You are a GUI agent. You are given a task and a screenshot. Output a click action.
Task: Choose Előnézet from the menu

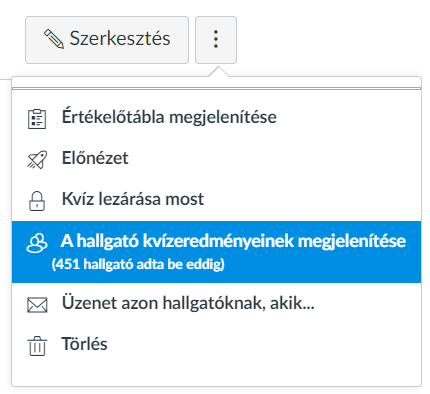point(216,159)
